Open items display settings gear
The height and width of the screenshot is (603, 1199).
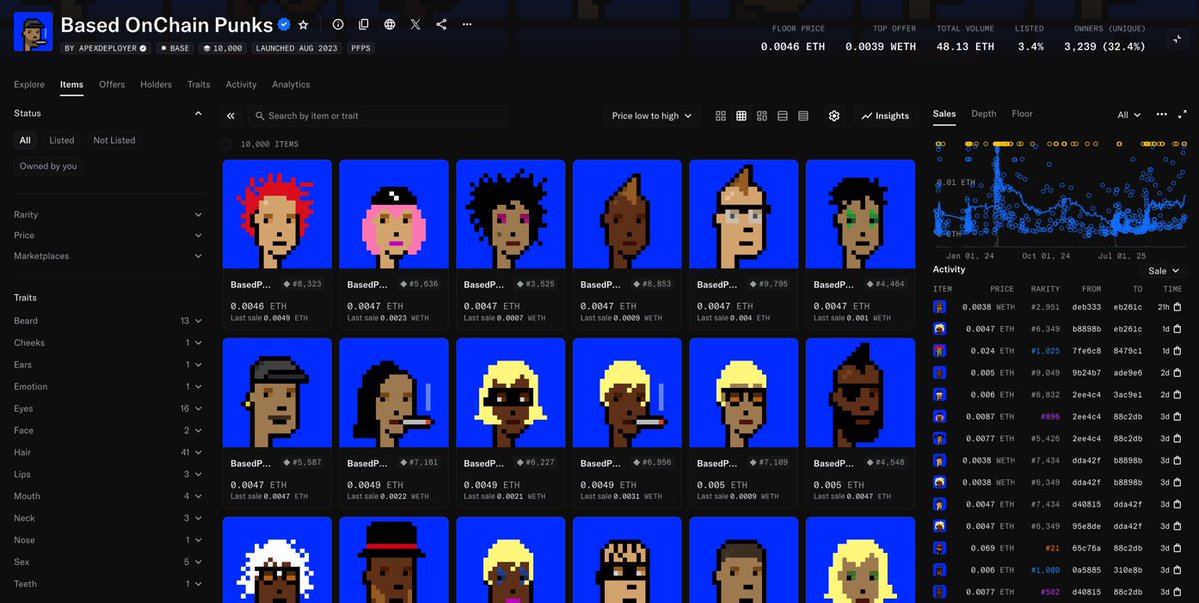click(x=834, y=116)
